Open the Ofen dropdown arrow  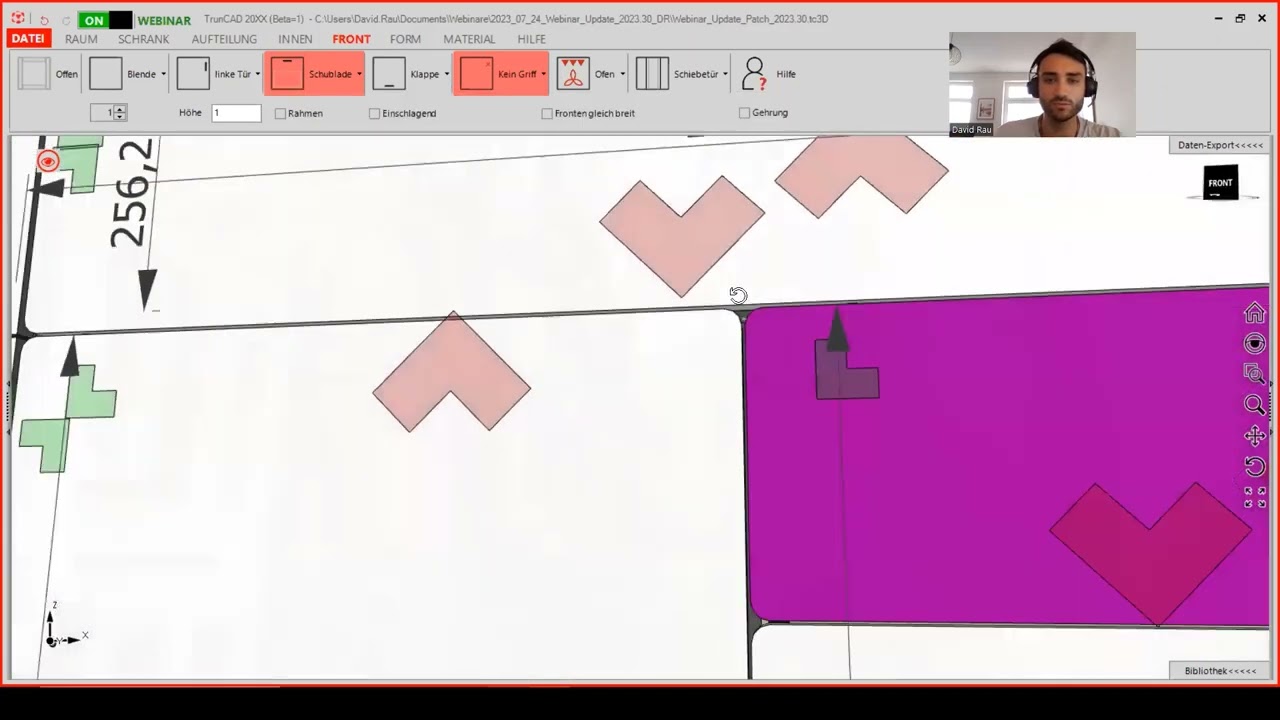622,74
